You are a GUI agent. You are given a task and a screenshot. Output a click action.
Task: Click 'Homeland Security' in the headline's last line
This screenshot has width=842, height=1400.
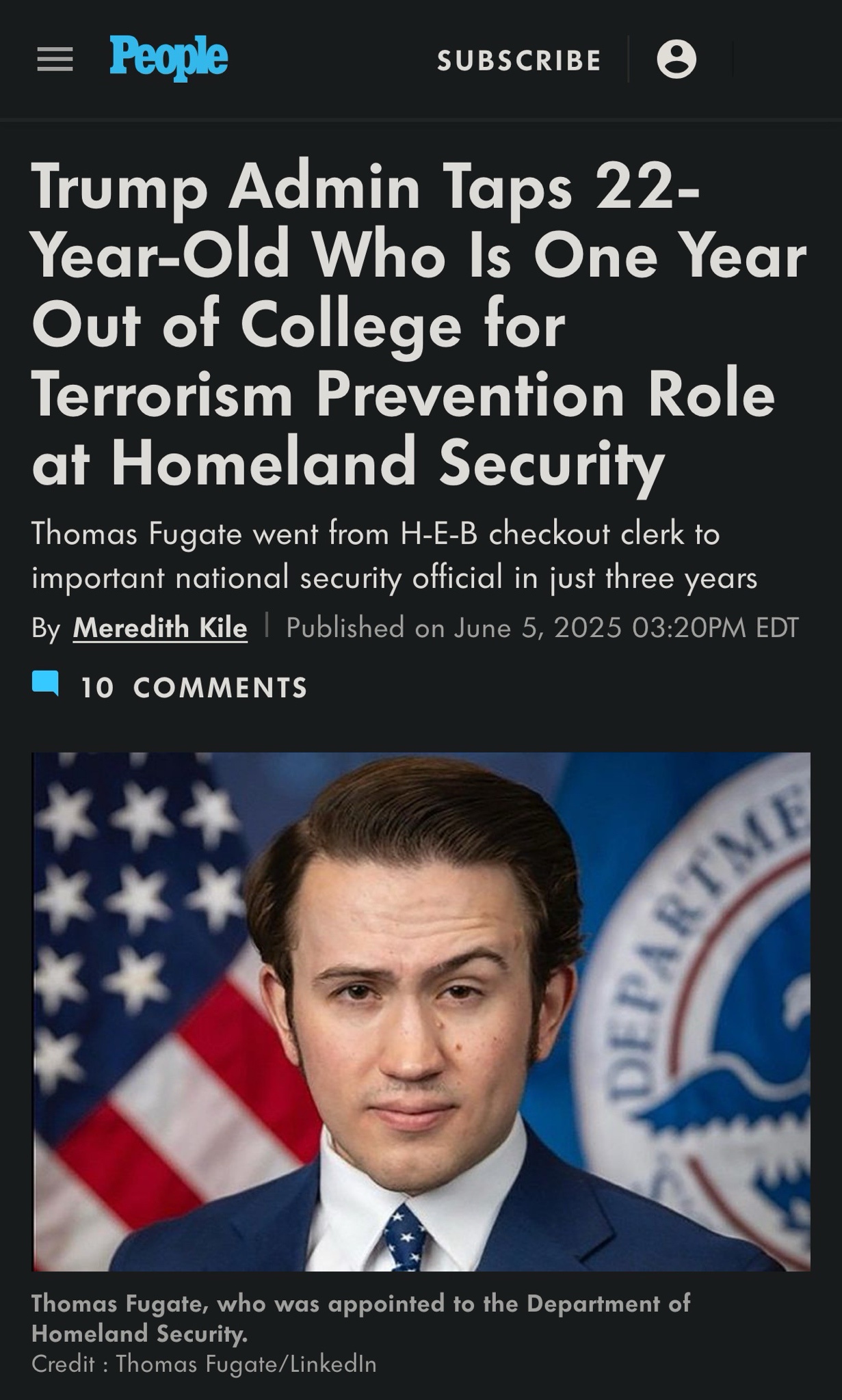click(388, 462)
